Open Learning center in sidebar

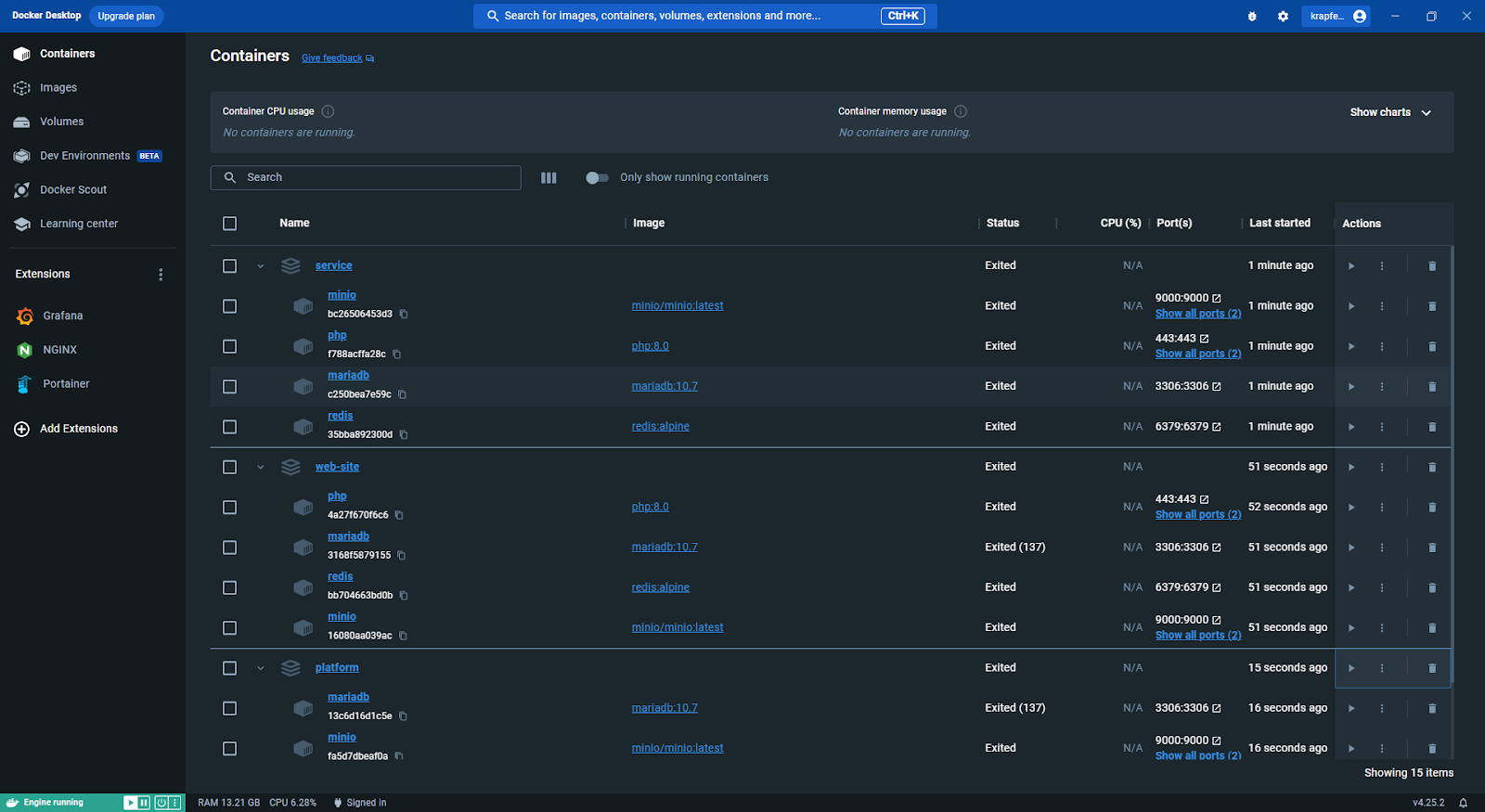point(78,224)
